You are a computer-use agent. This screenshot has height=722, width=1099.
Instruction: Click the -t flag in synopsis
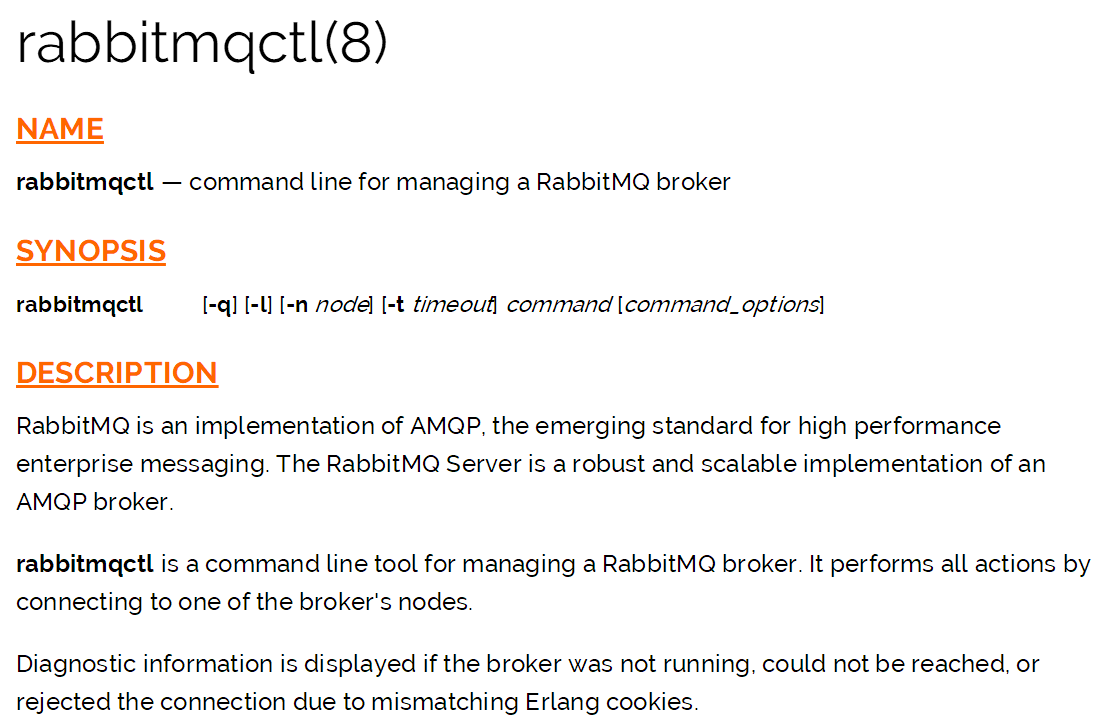point(395,305)
